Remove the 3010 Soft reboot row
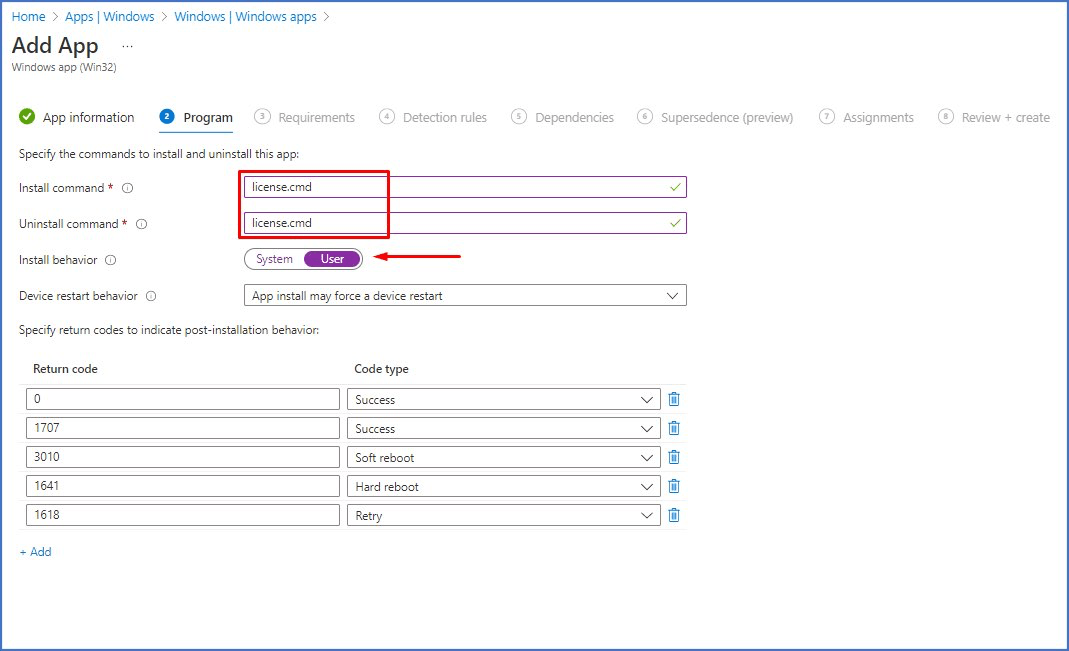1069x651 pixels. click(674, 457)
